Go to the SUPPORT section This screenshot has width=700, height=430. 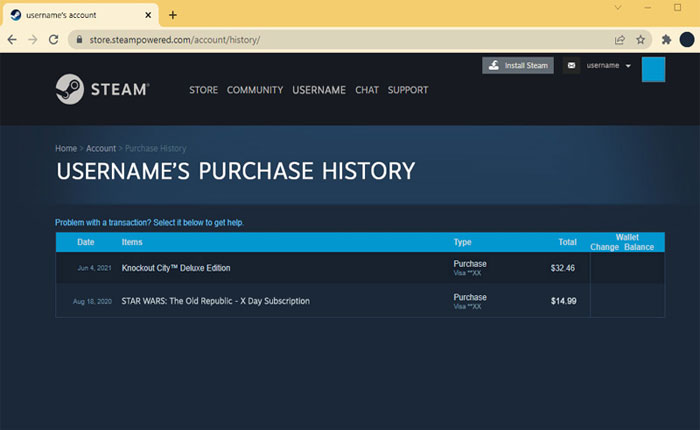pos(408,90)
